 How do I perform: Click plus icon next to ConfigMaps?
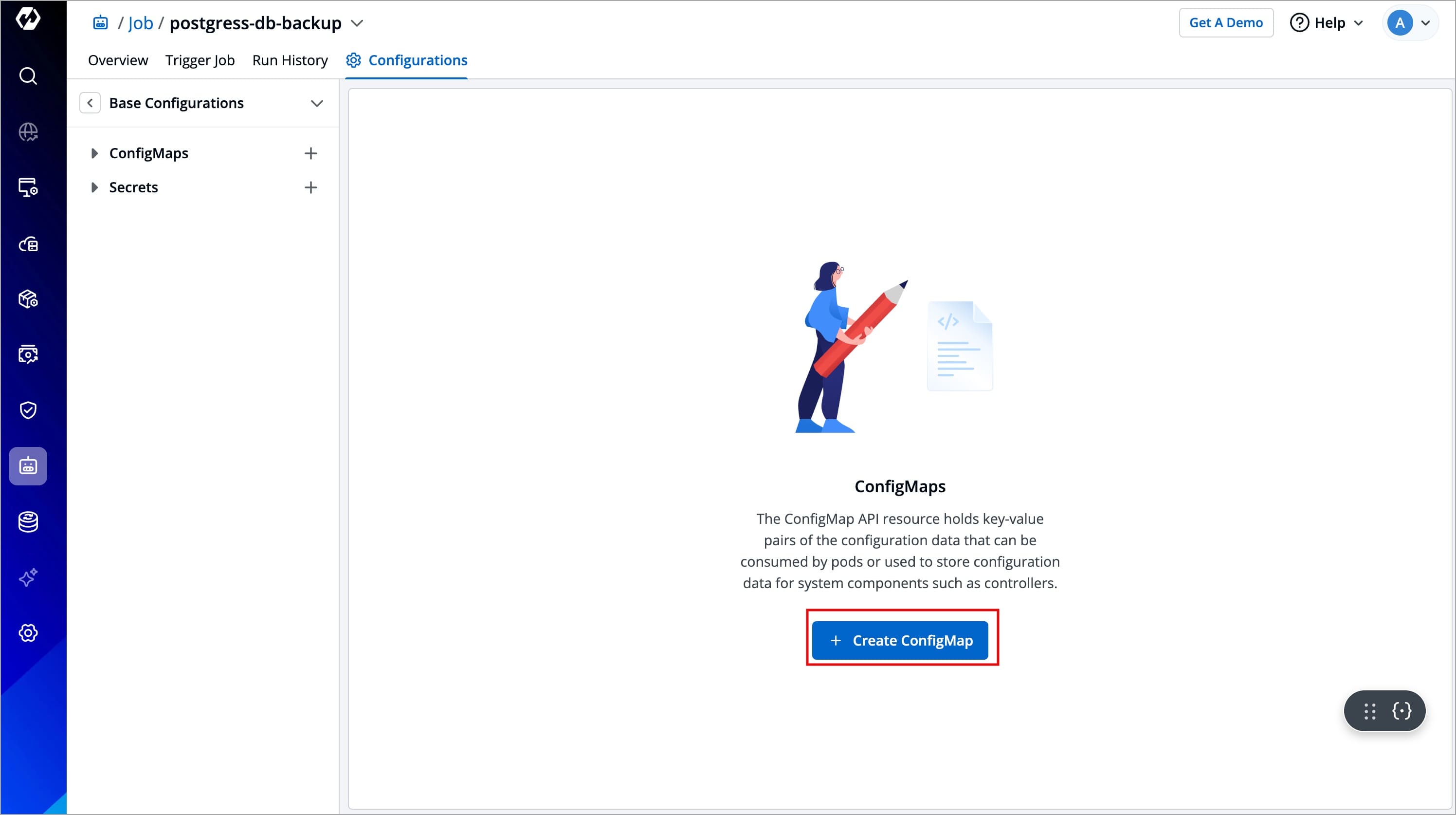coord(310,153)
